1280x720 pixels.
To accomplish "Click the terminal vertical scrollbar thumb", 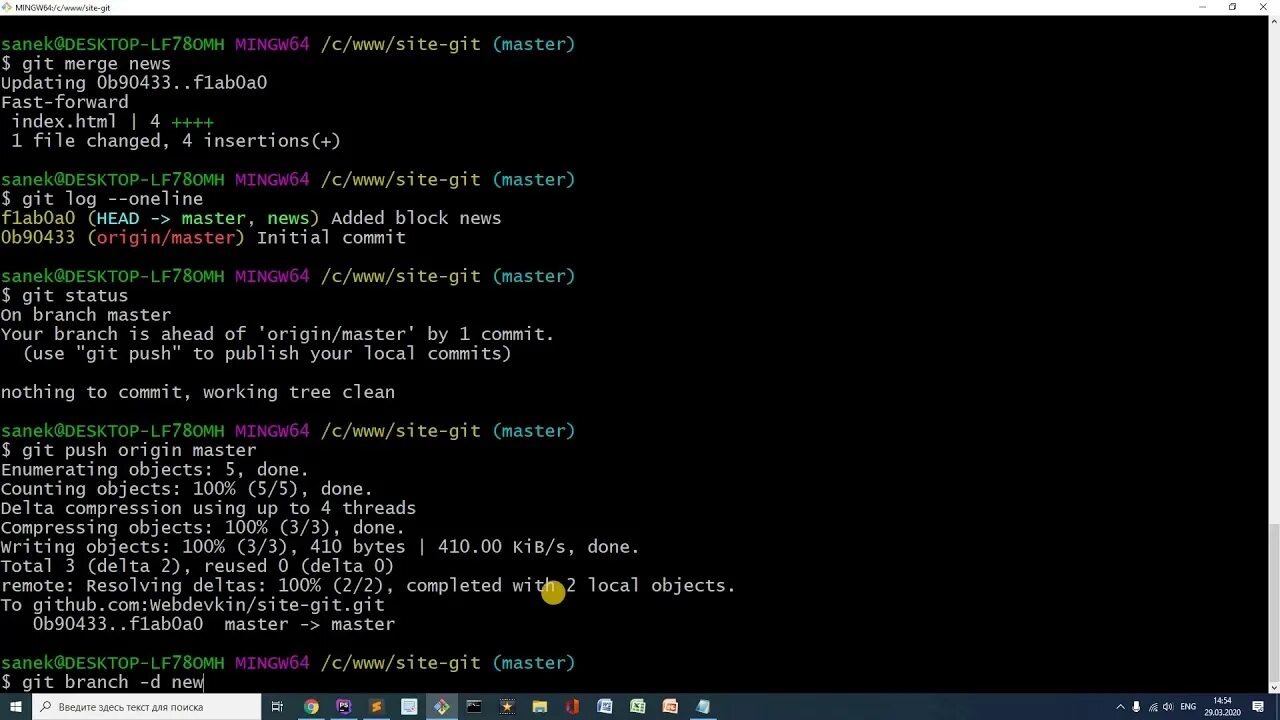I will click(1274, 602).
